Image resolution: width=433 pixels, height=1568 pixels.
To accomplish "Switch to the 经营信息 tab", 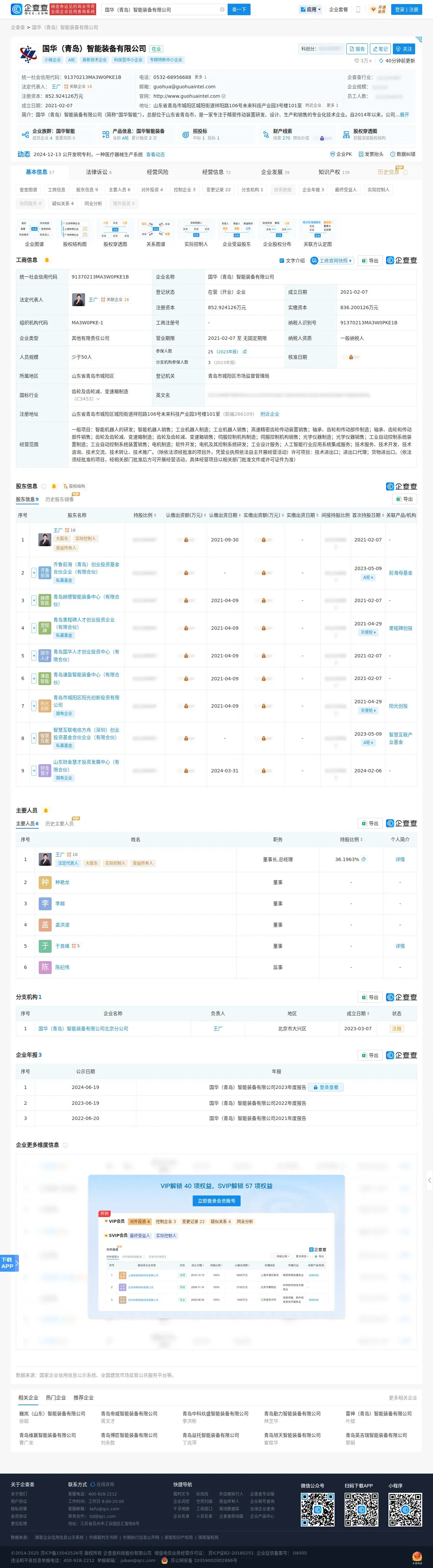I will tap(216, 172).
